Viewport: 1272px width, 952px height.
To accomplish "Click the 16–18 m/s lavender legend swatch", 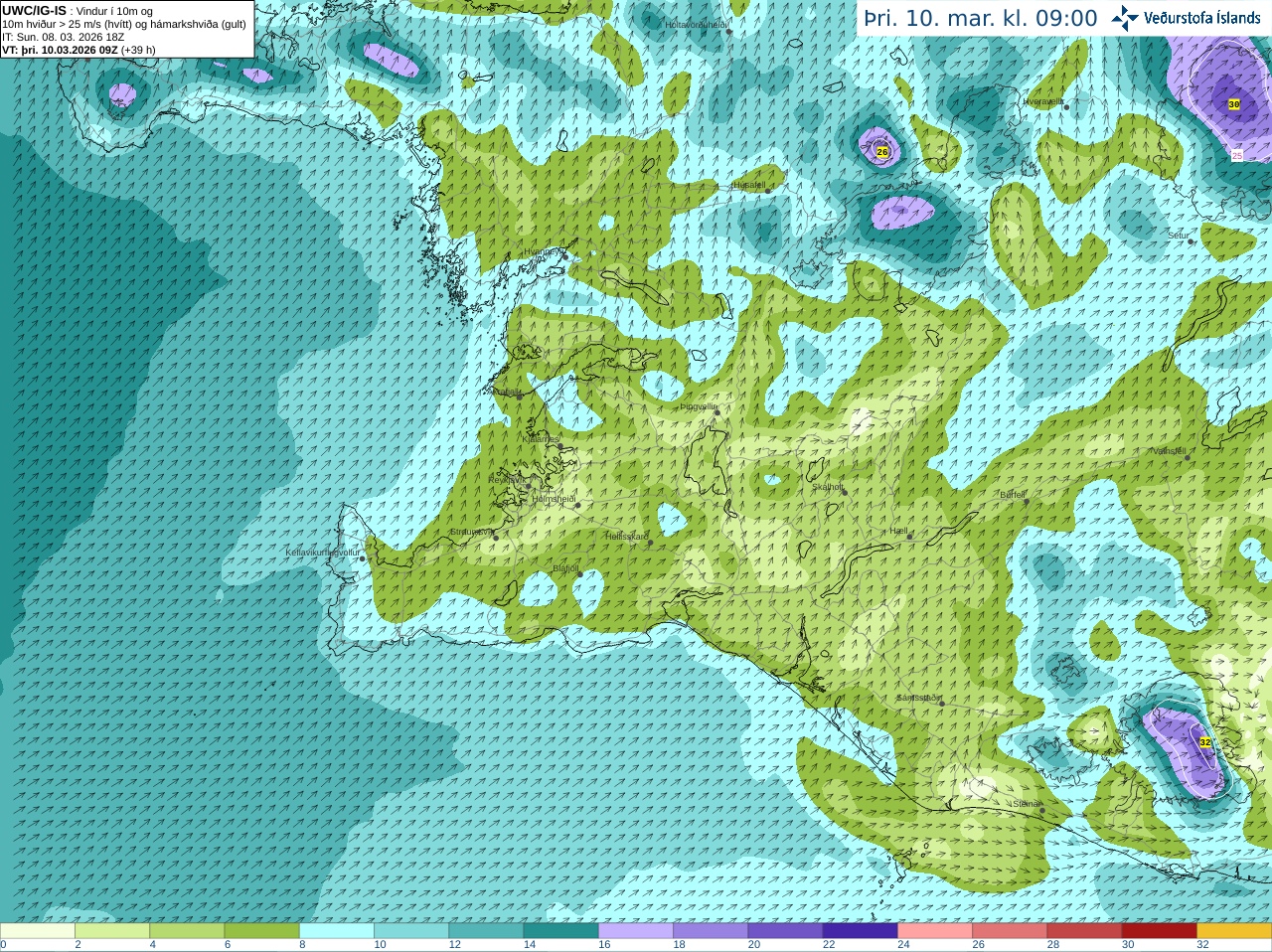I will click(636, 931).
